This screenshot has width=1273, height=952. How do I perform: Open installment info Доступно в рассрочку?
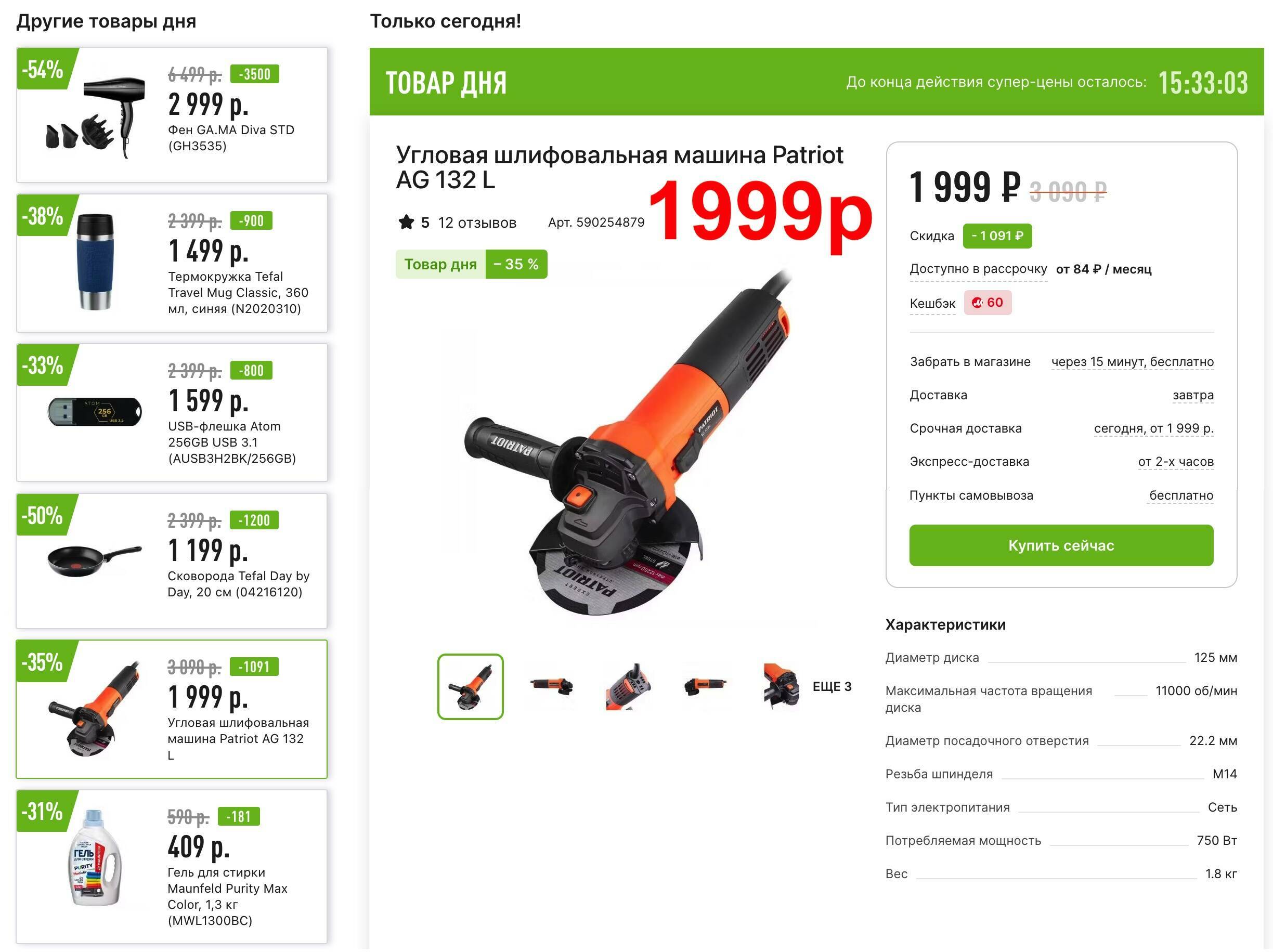(978, 269)
